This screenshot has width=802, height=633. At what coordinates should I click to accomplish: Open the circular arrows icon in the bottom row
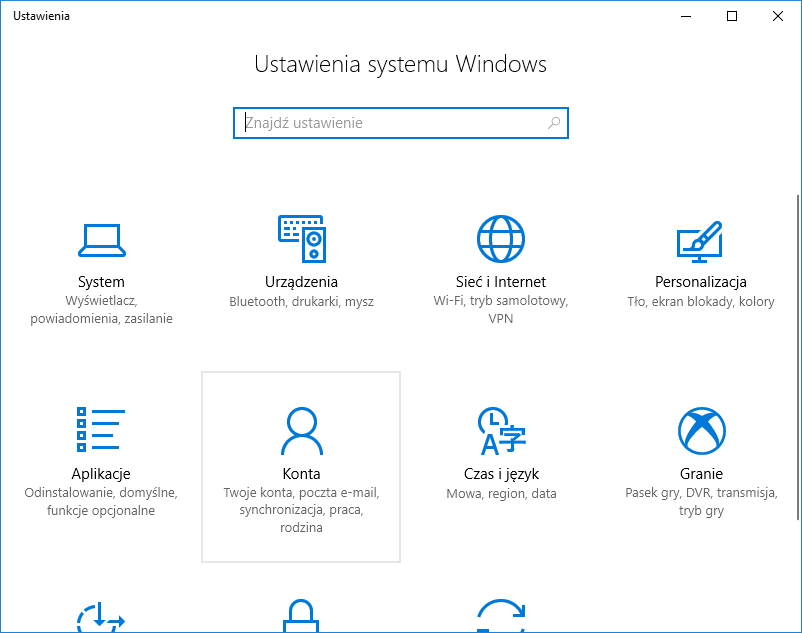pyautogui.click(x=501, y=617)
